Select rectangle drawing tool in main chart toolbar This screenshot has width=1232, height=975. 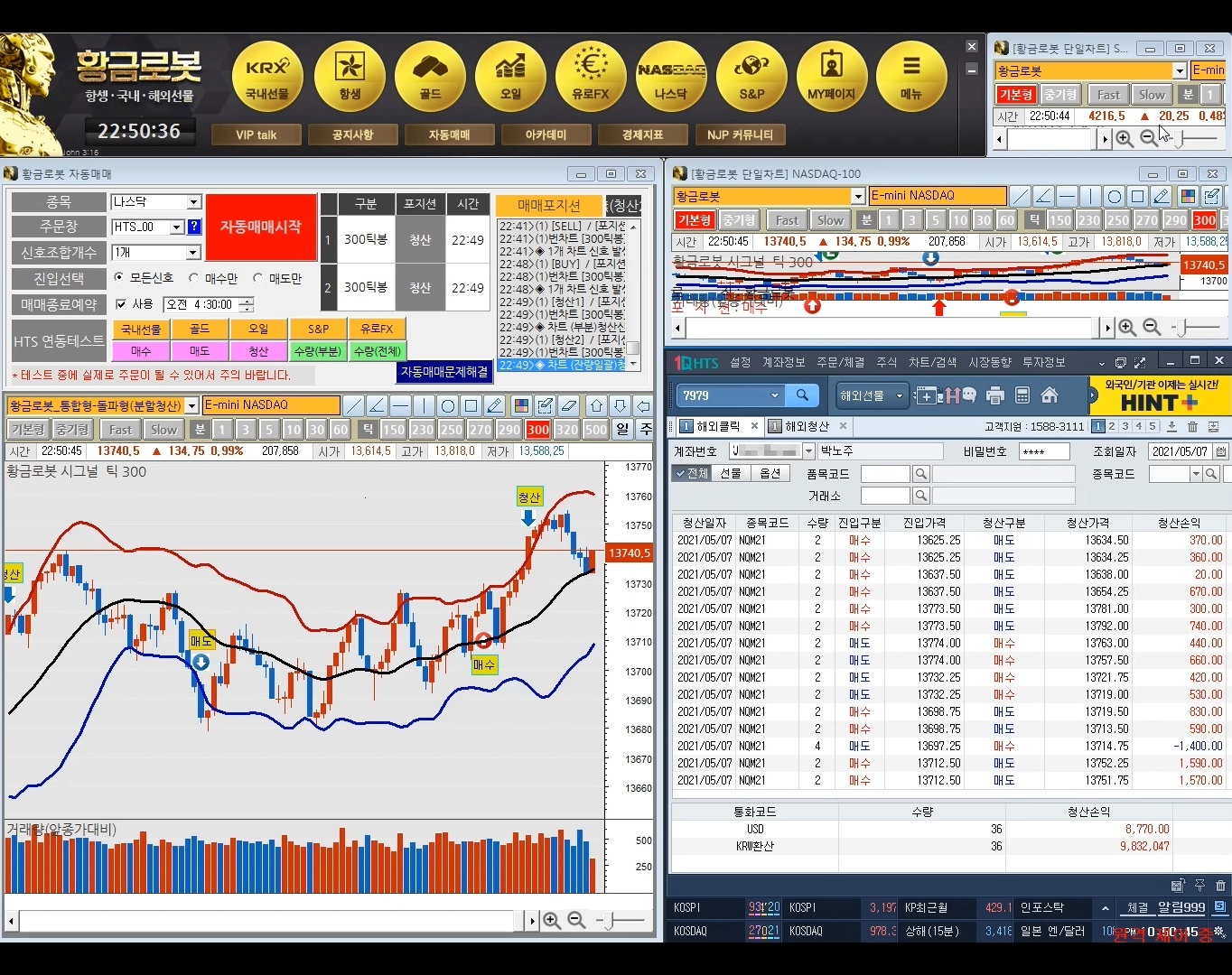pos(471,405)
